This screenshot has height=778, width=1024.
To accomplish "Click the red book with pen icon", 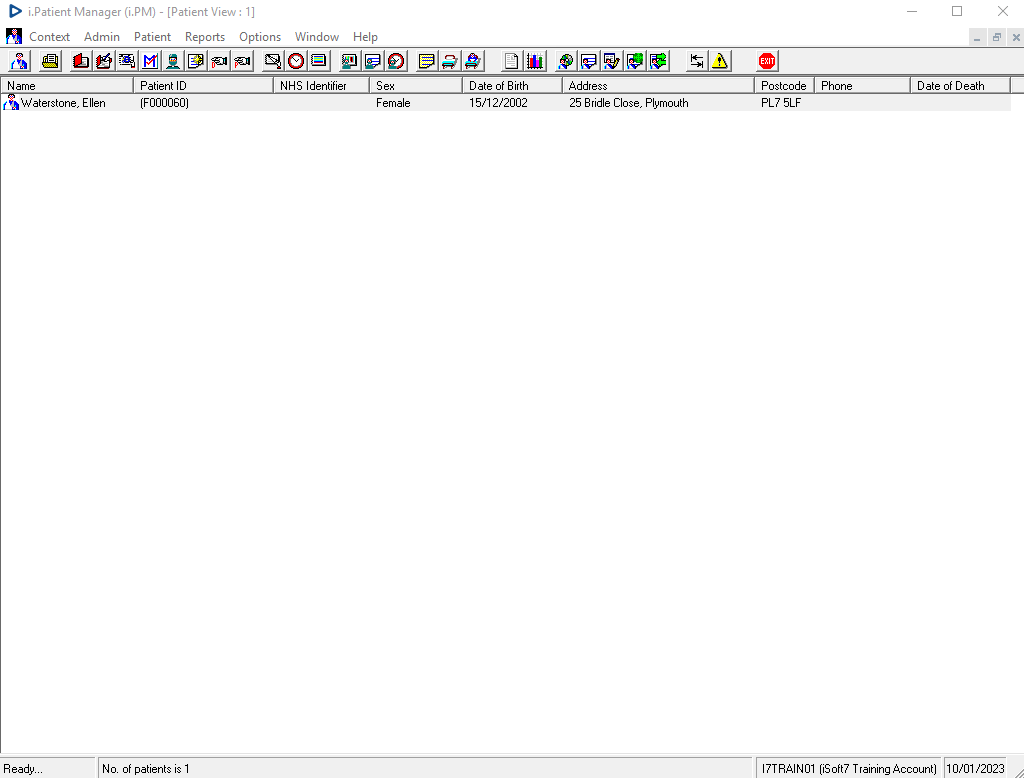I will (104, 61).
